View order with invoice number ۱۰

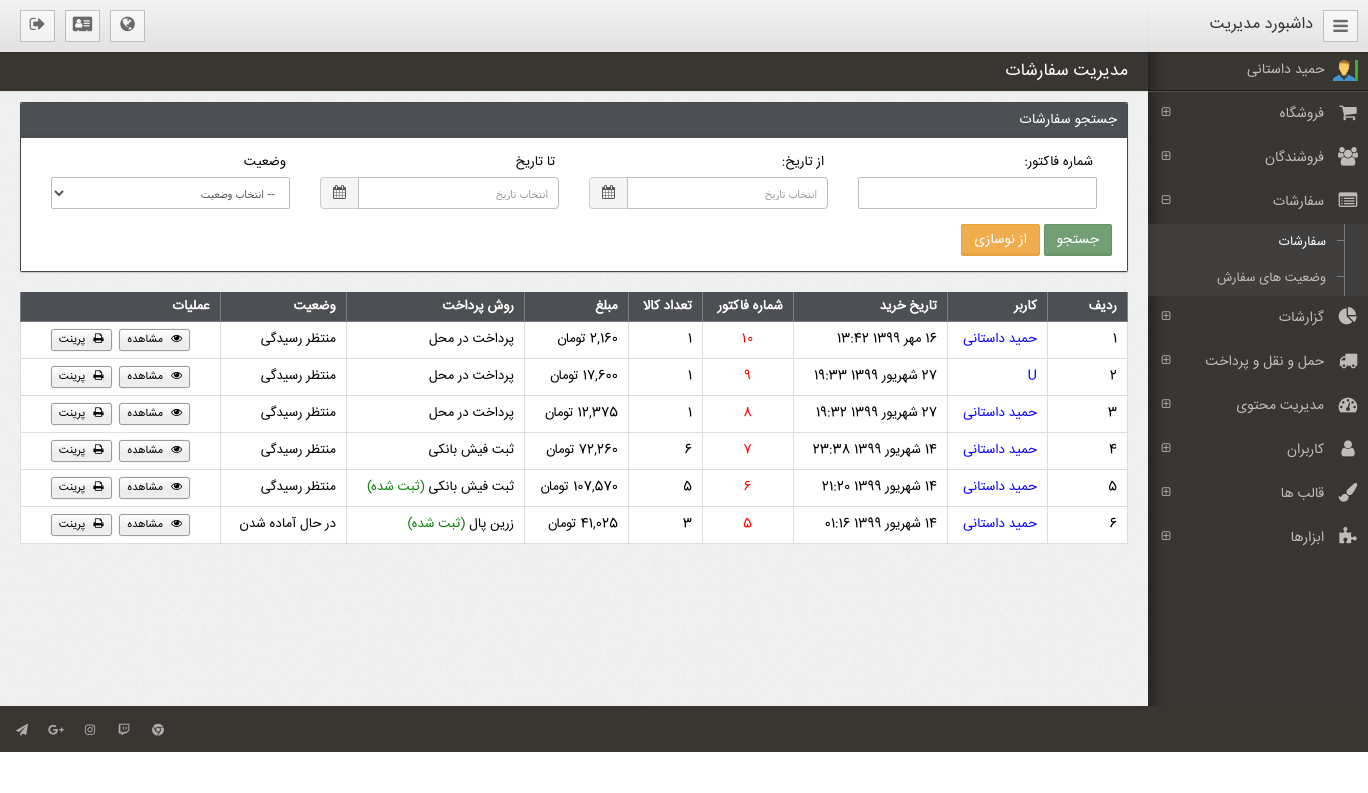[x=154, y=339]
